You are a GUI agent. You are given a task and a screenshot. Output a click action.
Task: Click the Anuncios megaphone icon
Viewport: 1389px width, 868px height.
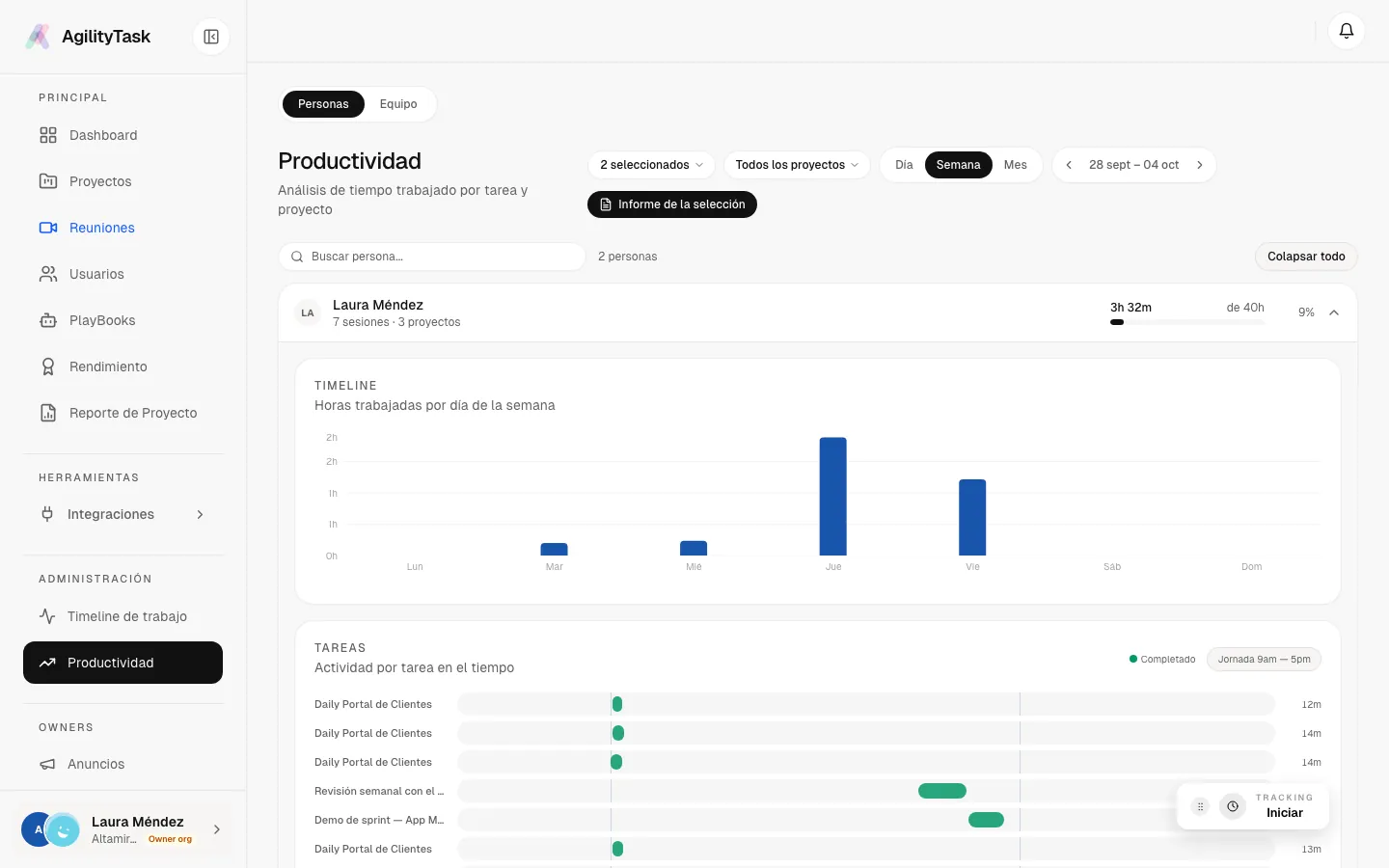(x=47, y=764)
